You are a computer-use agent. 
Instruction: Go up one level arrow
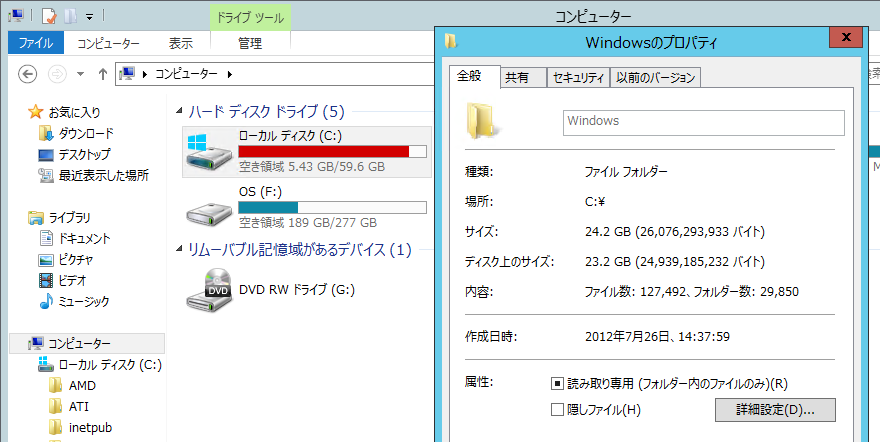[x=103, y=73]
